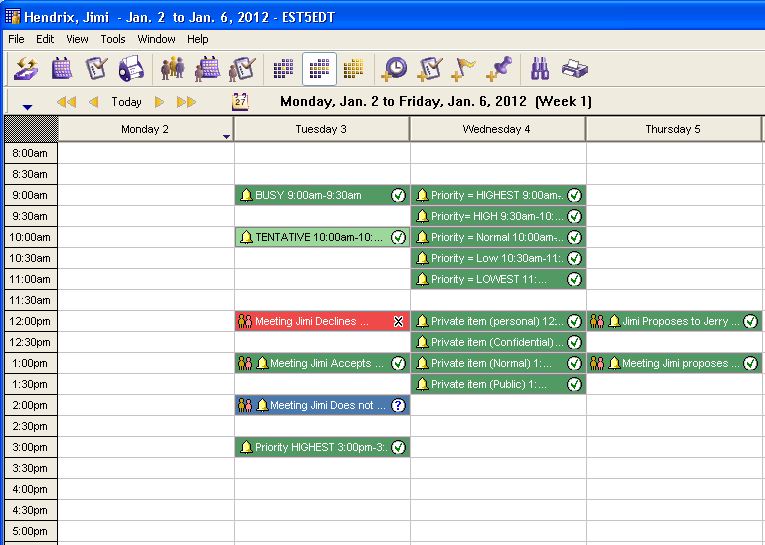Select the Wednesday 4 column header
This screenshot has height=545, width=765.
(498, 129)
